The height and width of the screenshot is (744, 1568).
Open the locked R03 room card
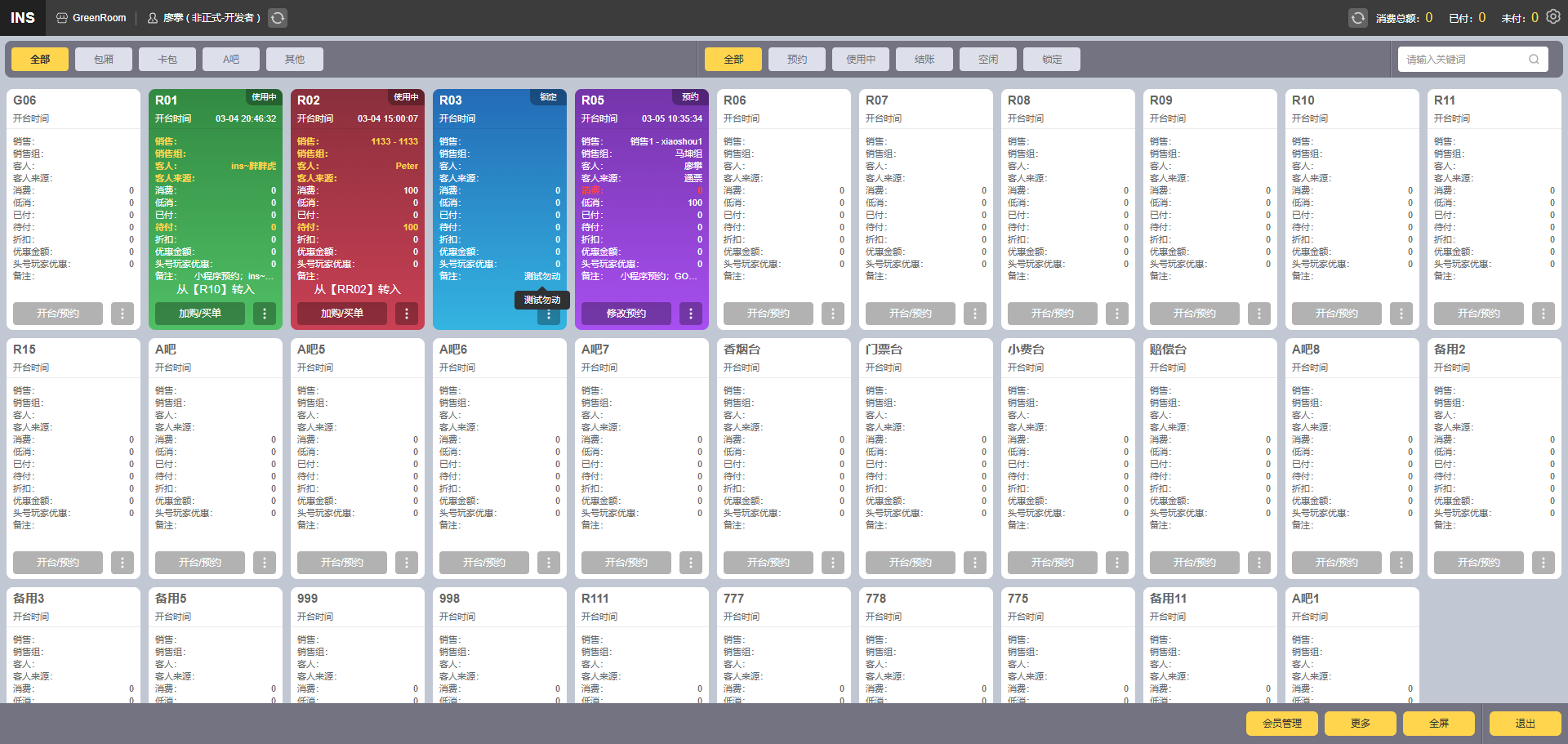500,210
